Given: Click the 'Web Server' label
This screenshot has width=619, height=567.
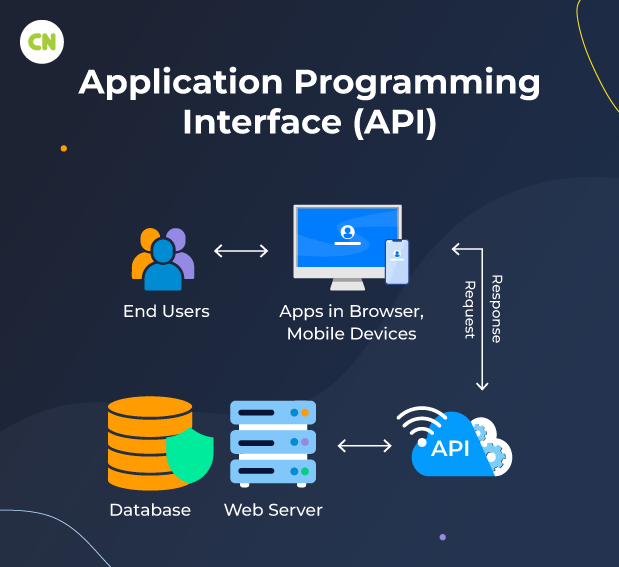Looking at the screenshot, I should pyautogui.click(x=273, y=510).
